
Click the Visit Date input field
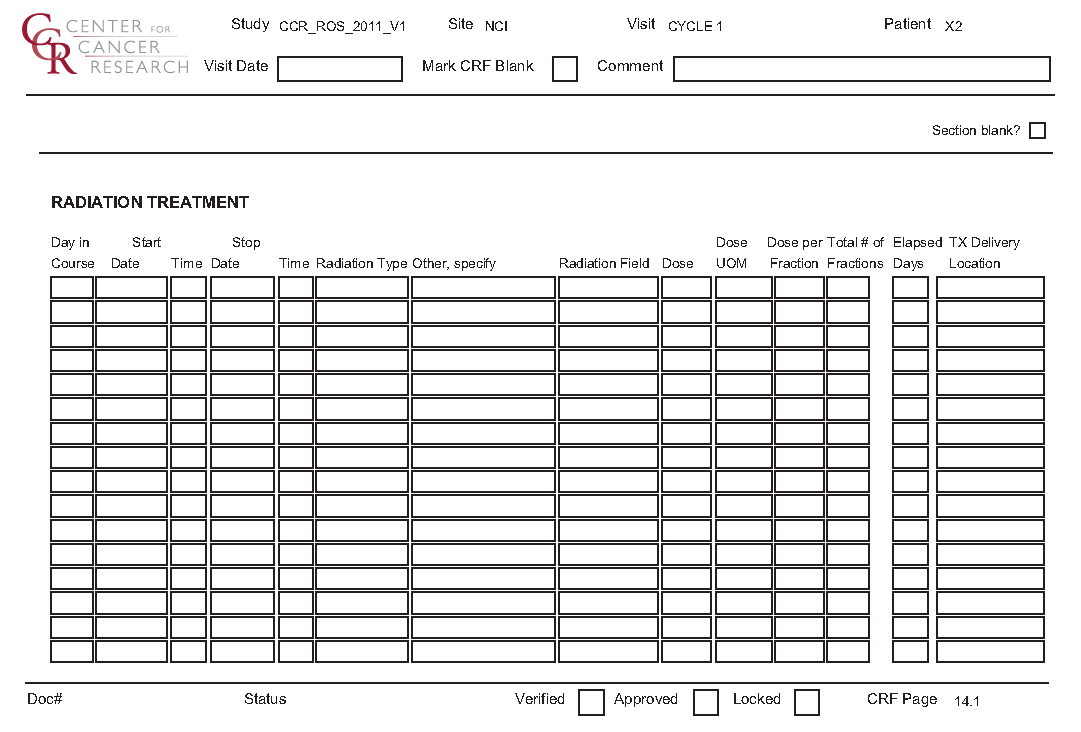pos(340,69)
